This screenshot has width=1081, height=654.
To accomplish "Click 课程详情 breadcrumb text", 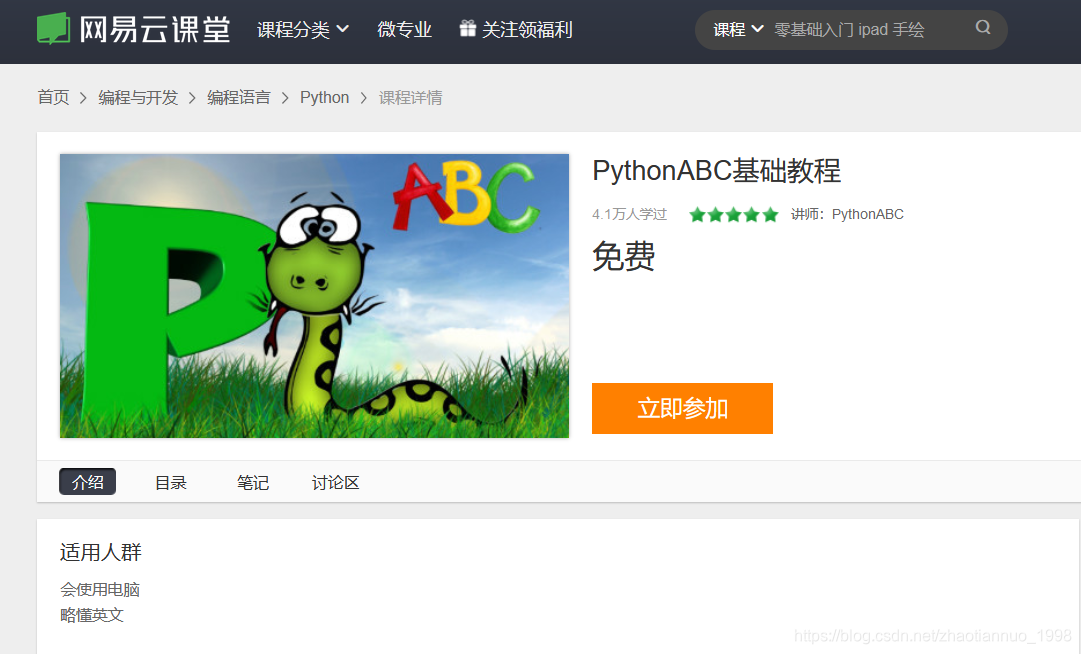I will 410,98.
